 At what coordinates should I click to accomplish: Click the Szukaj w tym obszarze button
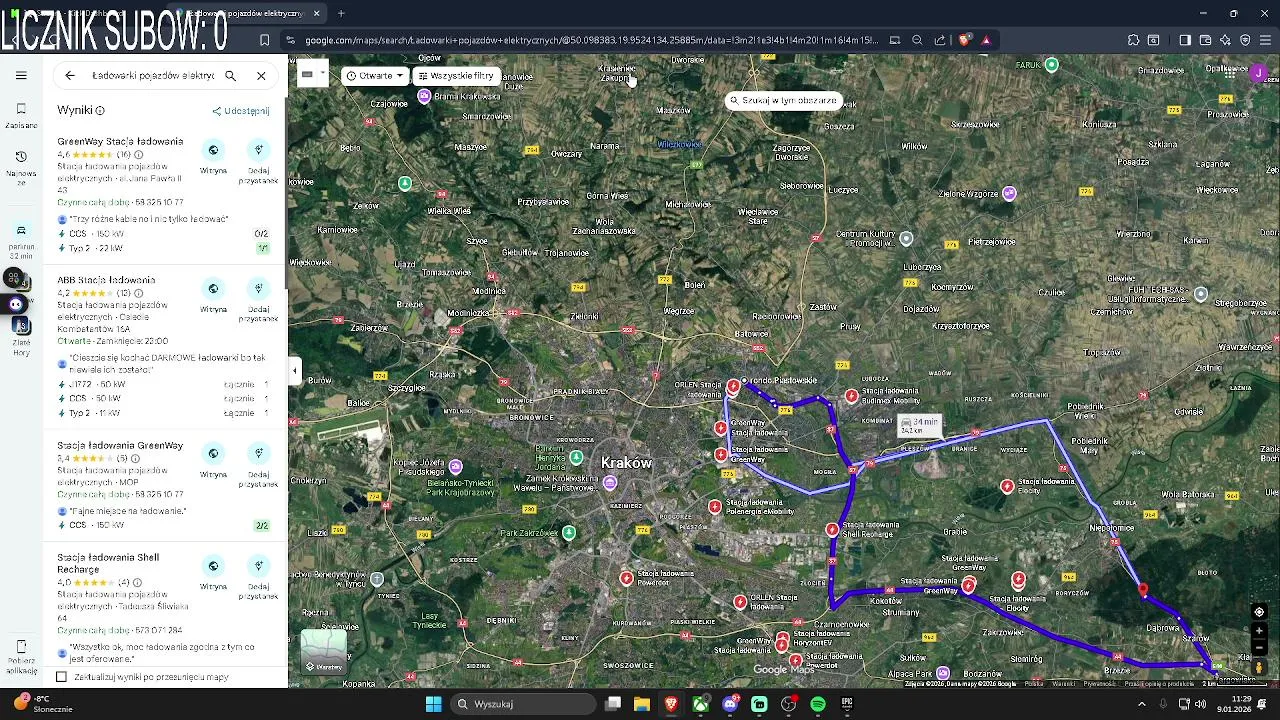783,101
